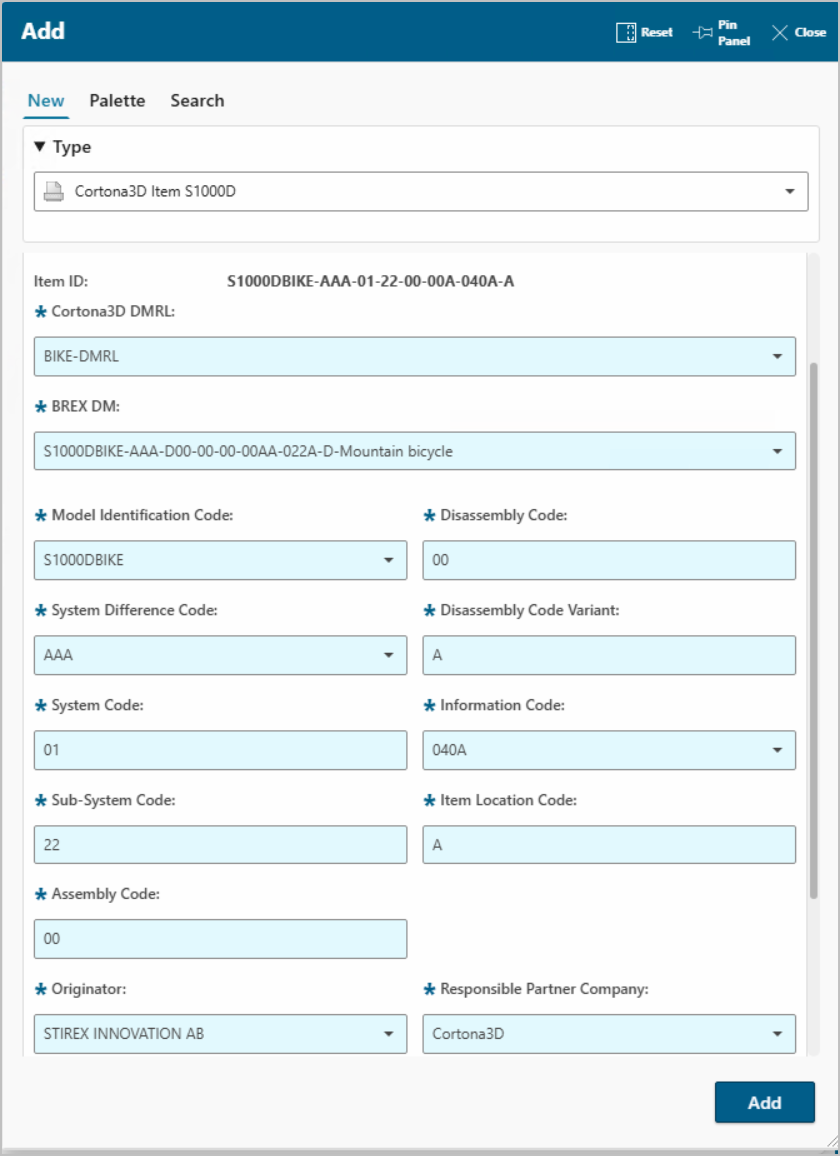The height and width of the screenshot is (1156, 840).
Task: Open Responsible Partner Company dropdown
Action: (x=777, y=1034)
